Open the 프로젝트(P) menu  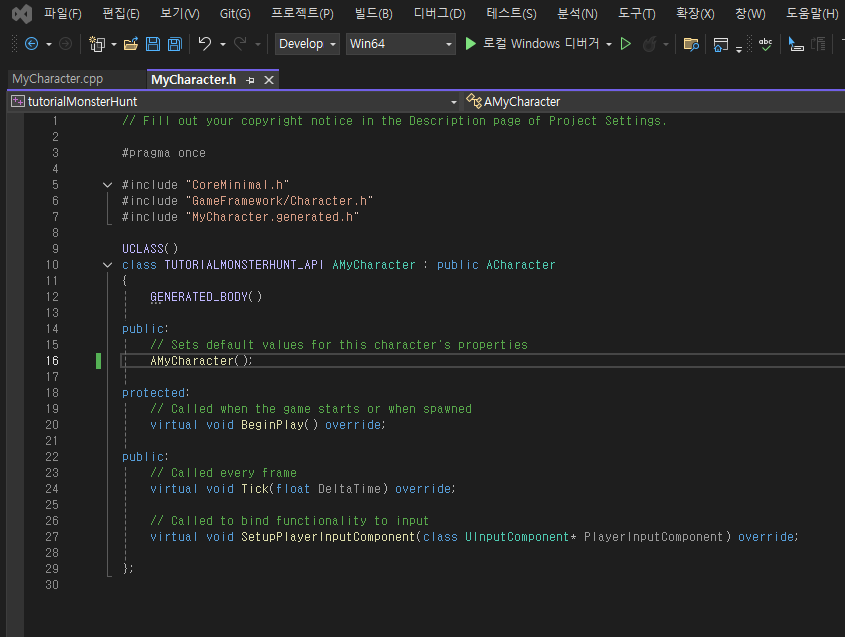pyautogui.click(x=302, y=13)
